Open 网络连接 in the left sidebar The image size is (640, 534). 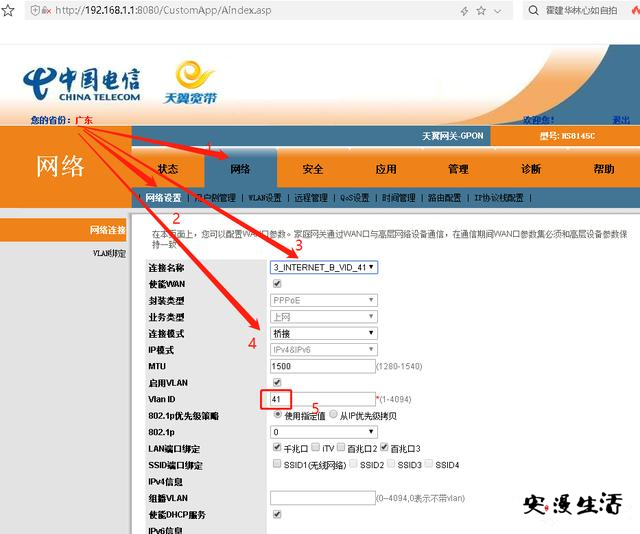[x=107, y=230]
